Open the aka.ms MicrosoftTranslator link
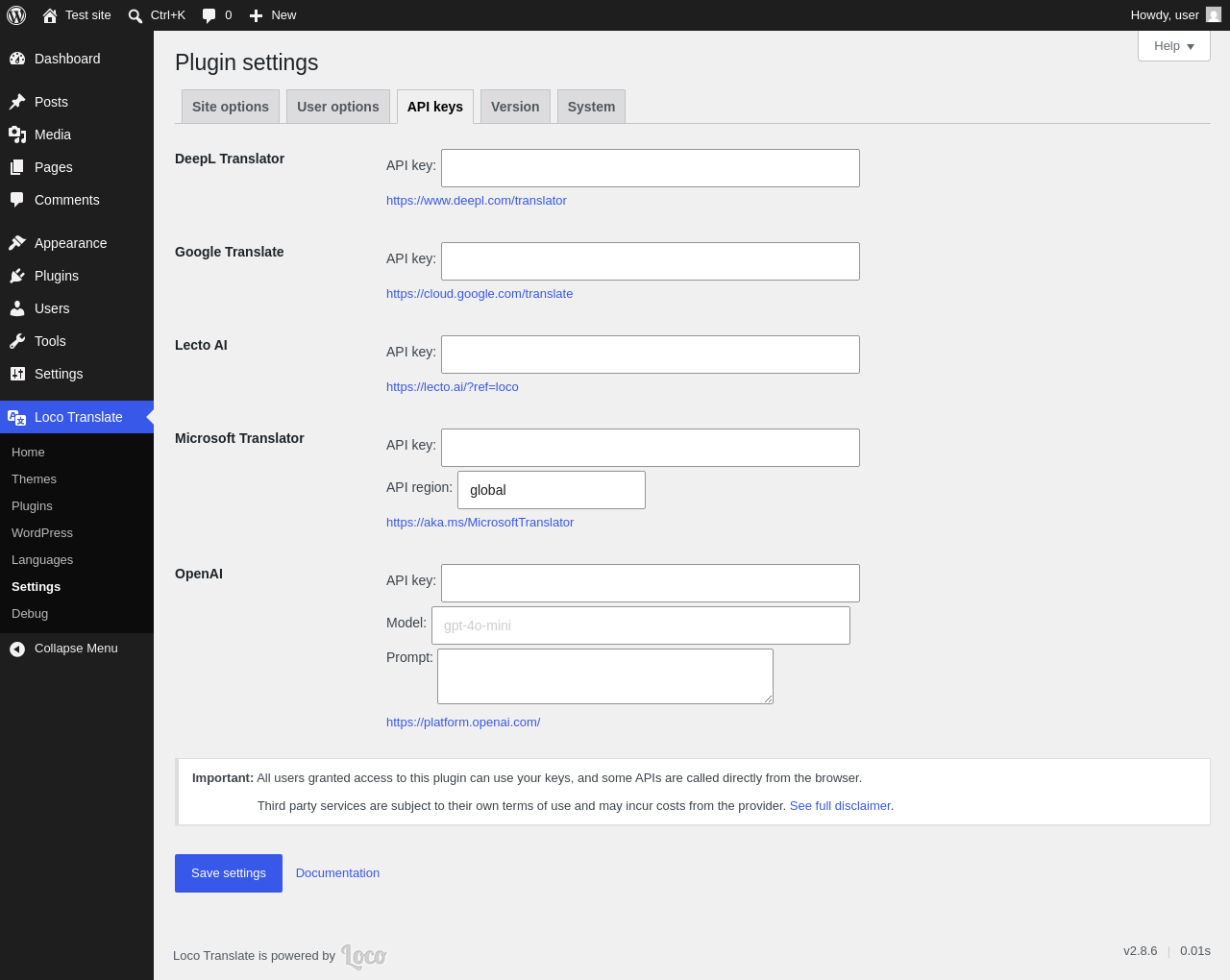The height and width of the screenshot is (980, 1230). [480, 523]
